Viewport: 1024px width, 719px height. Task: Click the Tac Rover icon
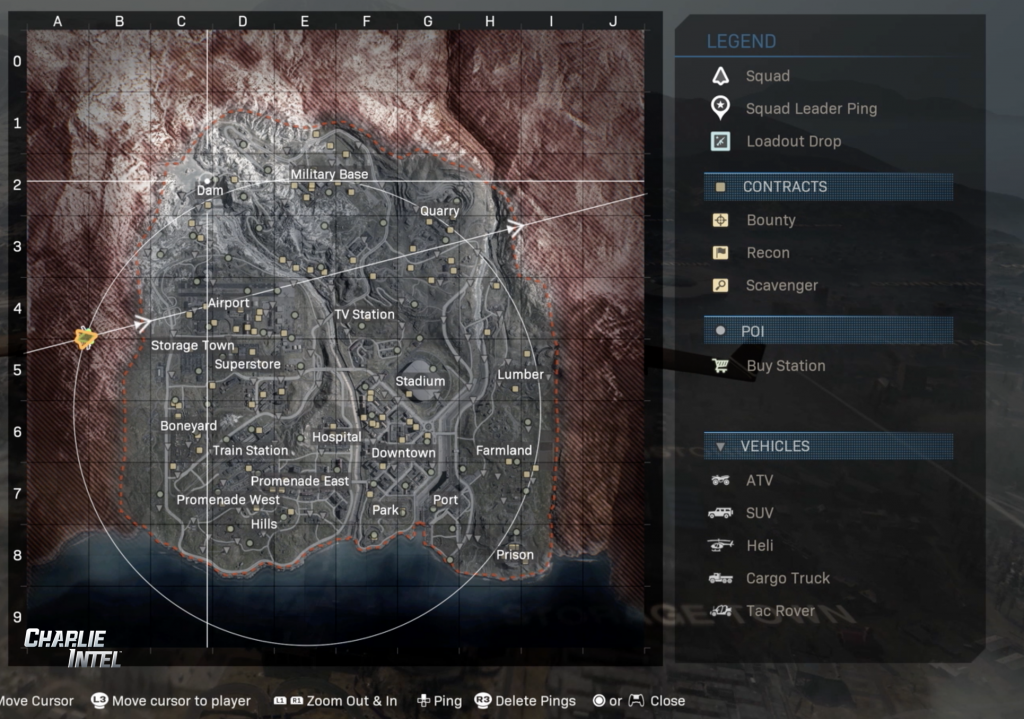[x=720, y=611]
